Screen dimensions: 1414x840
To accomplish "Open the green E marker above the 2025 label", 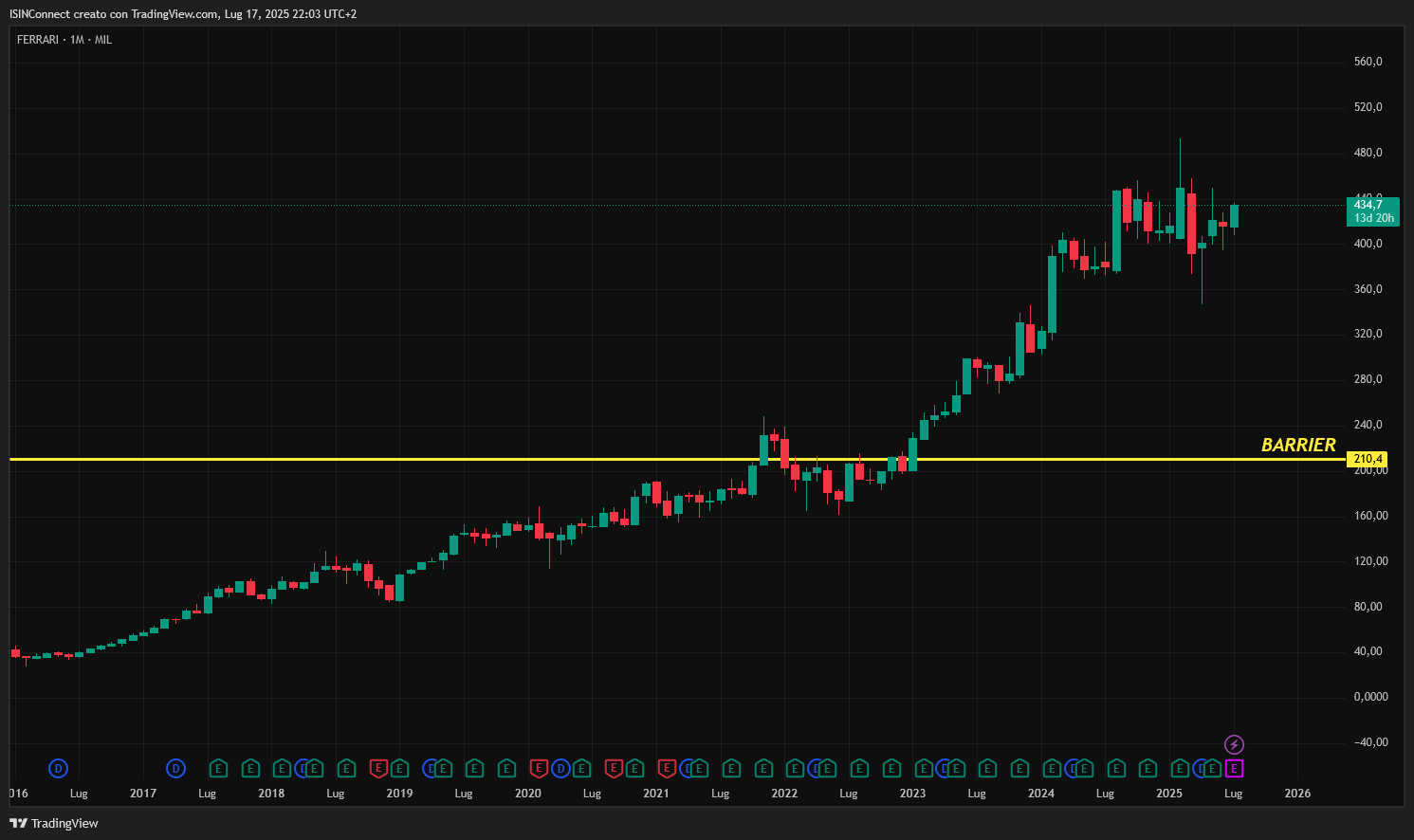I will click(x=1180, y=768).
